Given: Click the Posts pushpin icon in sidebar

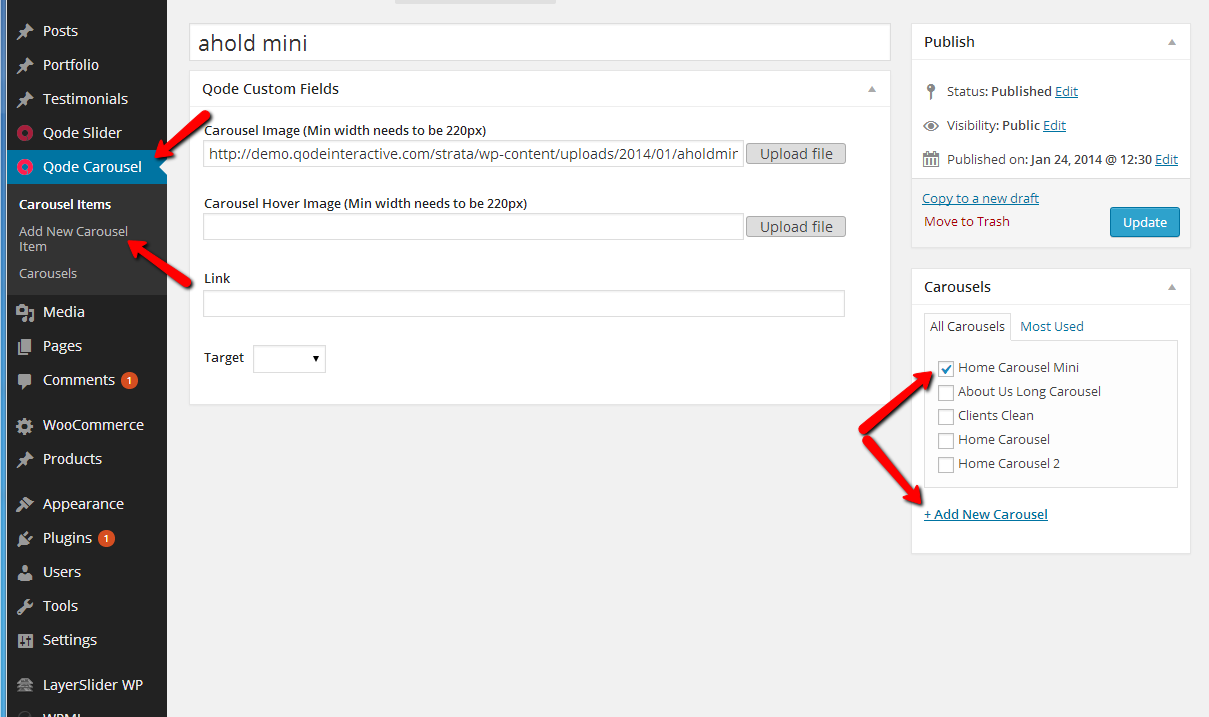Looking at the screenshot, I should click(x=26, y=31).
